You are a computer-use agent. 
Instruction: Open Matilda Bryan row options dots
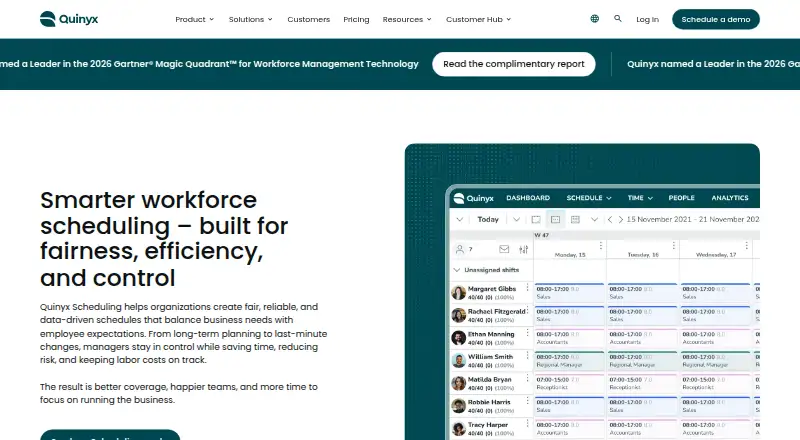pos(528,378)
